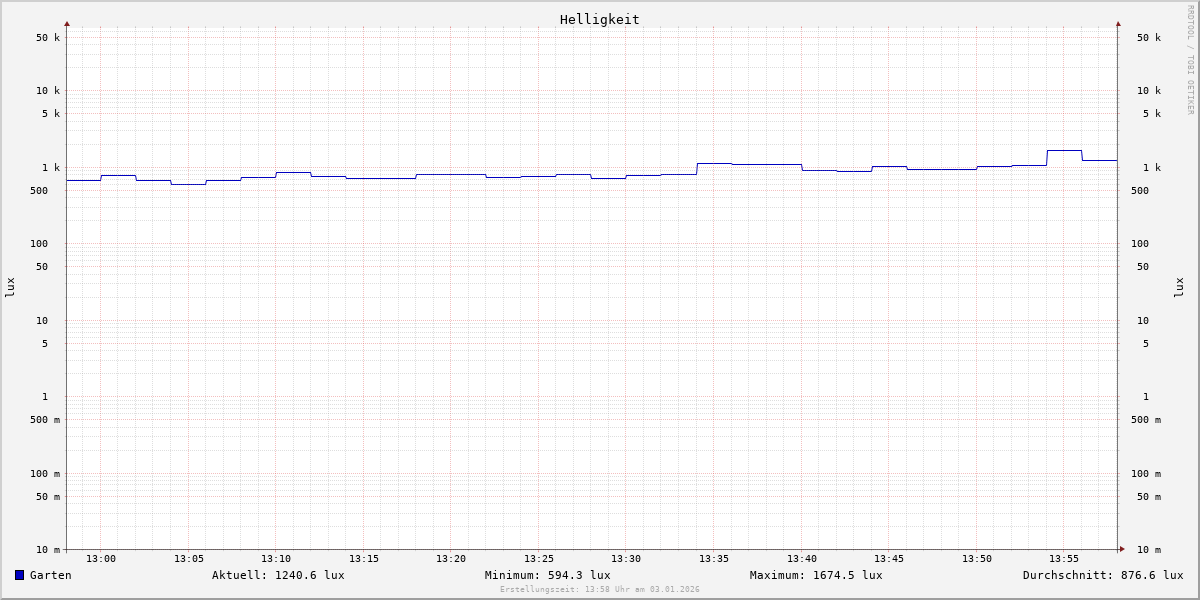Click the left-side lux axis title
Screen dimensions: 1200x600
pos(10,288)
